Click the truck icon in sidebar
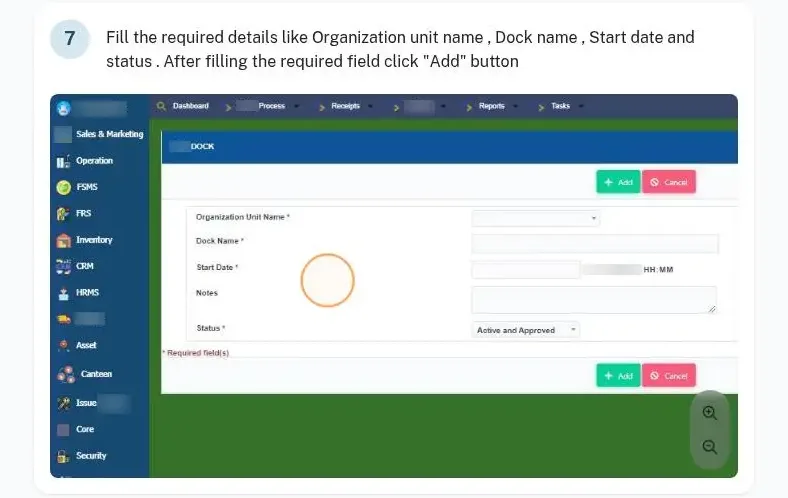This screenshot has width=788, height=498. pos(64,319)
